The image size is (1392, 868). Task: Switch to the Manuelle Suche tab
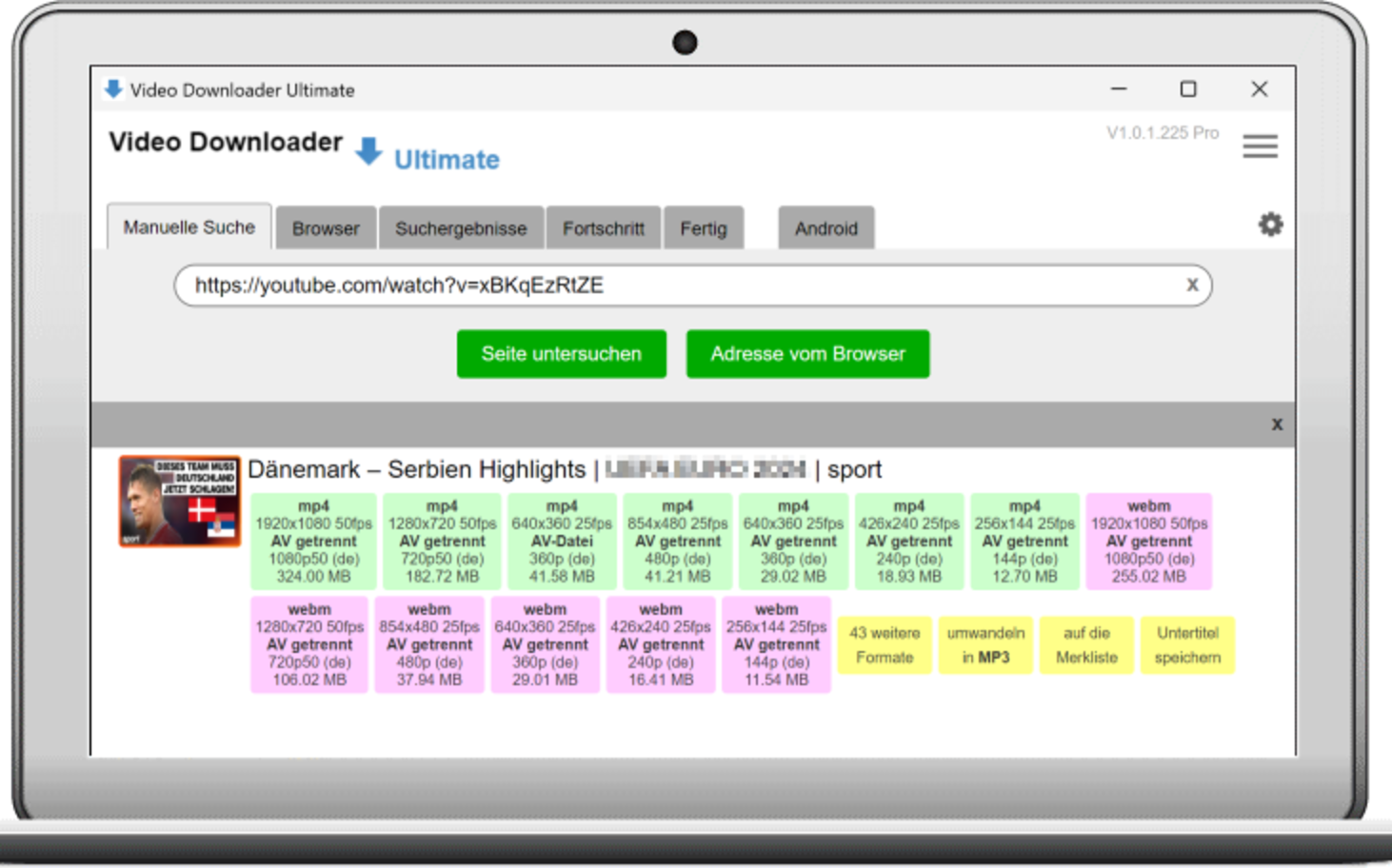189,227
